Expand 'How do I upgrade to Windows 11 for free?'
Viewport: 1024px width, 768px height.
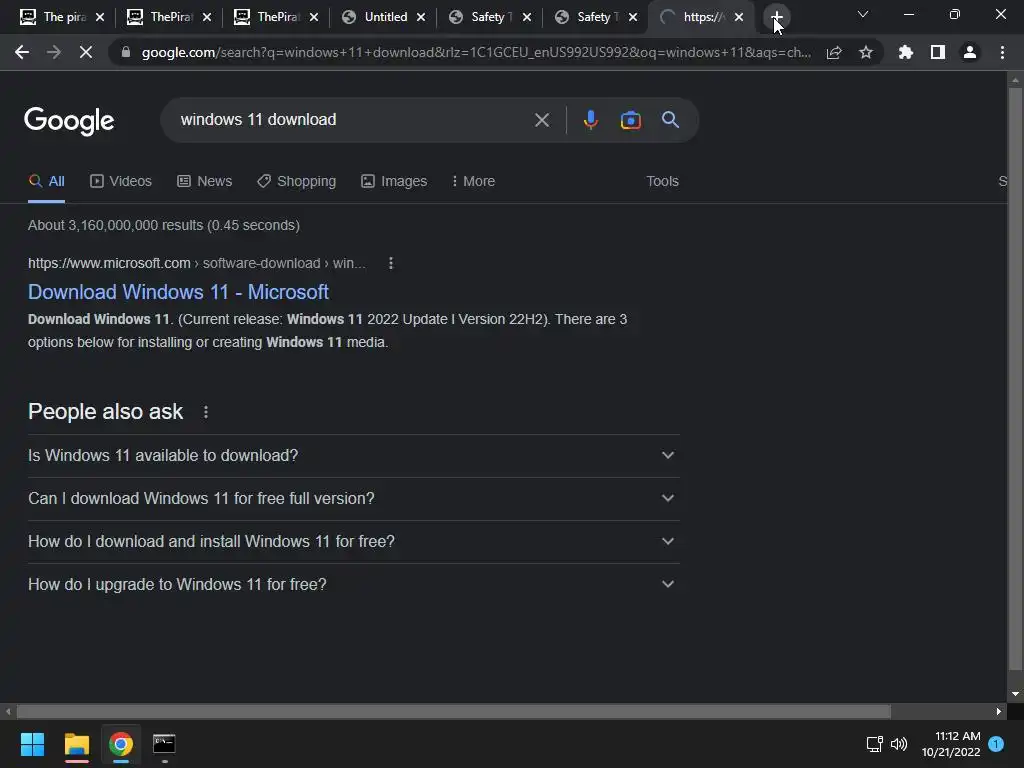click(x=353, y=584)
